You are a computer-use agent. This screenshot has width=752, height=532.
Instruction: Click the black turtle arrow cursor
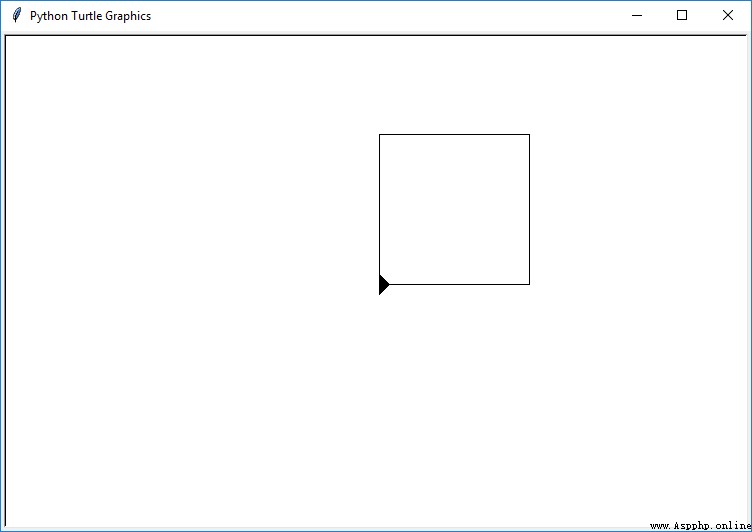click(x=384, y=284)
